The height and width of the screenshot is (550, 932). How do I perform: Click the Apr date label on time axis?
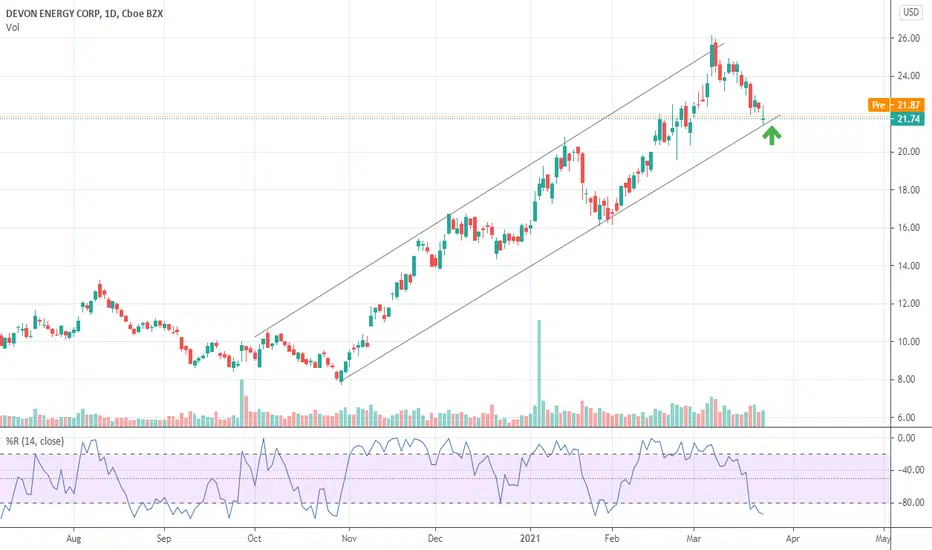[x=792, y=539]
